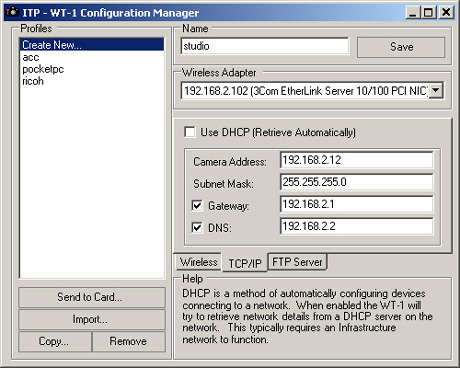This screenshot has height=368, width=460.
Task: Uncheck the Gateway checkbox
Action: [x=197, y=205]
